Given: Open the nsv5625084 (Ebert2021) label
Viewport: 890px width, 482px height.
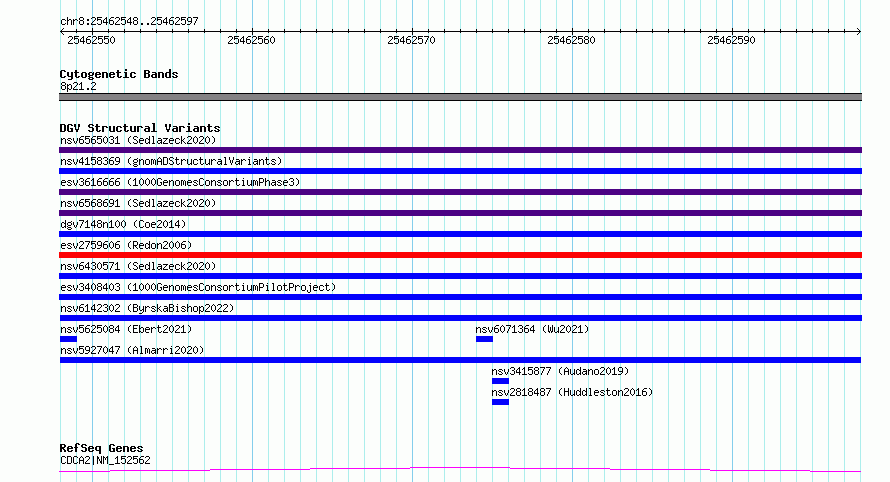Looking at the screenshot, I should pyautogui.click(x=126, y=329).
